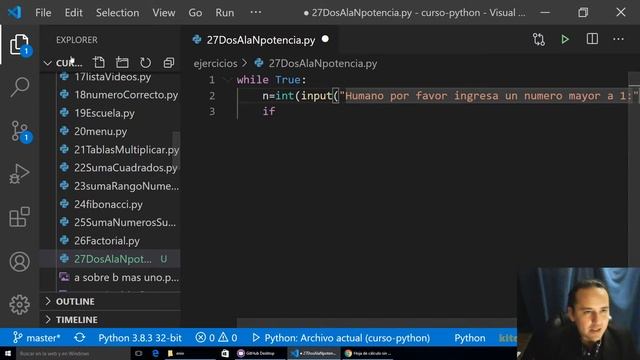
Task: Place cursor after 'if' on line 3
Action: coord(276,111)
